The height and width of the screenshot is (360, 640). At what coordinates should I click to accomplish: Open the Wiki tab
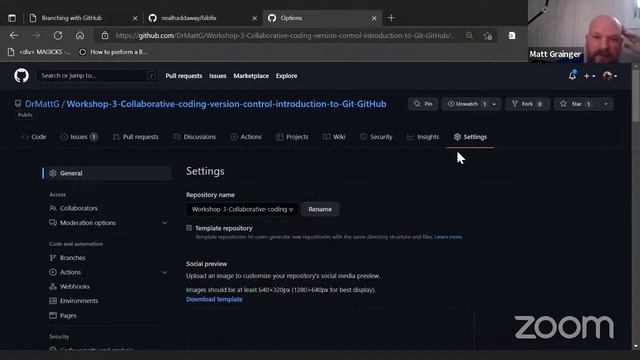pos(334,137)
